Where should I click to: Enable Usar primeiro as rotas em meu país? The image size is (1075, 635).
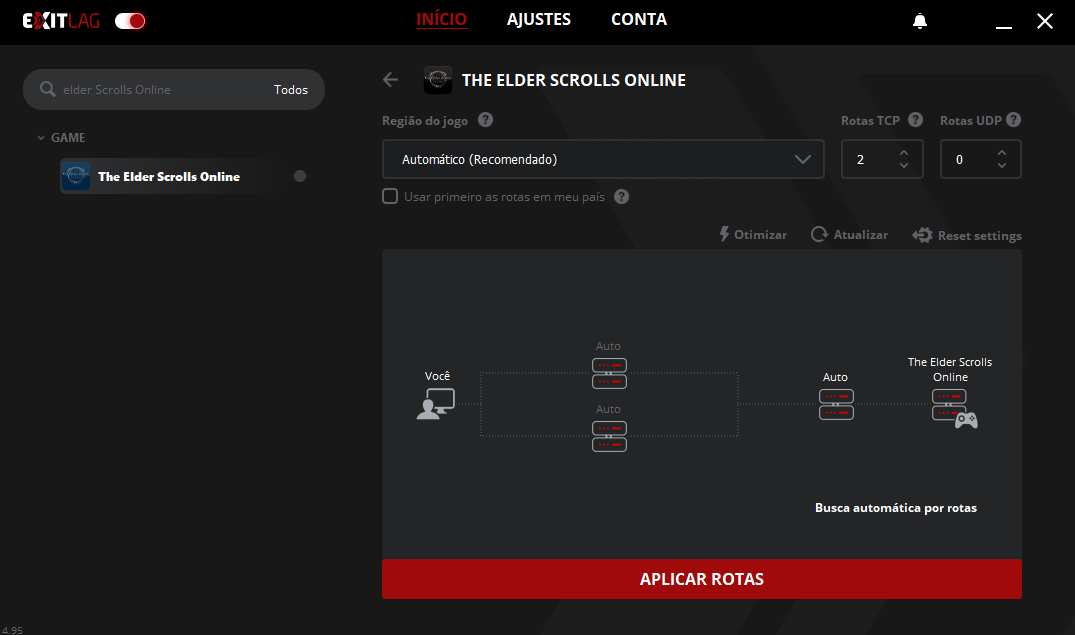[390, 197]
